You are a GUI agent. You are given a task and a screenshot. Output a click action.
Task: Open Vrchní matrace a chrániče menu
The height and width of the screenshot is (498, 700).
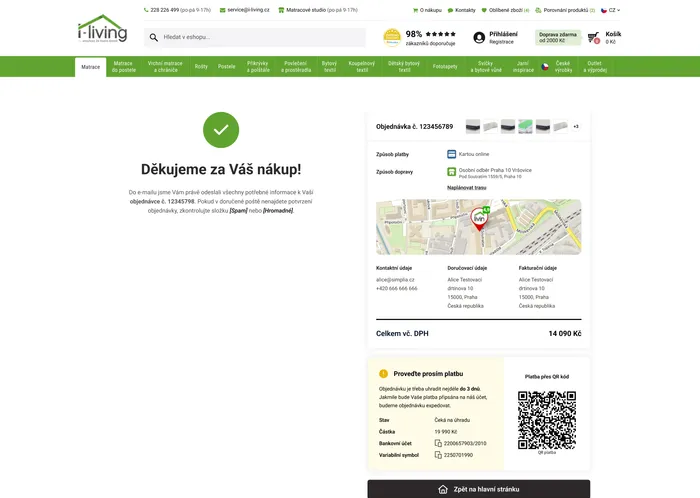pos(165,66)
